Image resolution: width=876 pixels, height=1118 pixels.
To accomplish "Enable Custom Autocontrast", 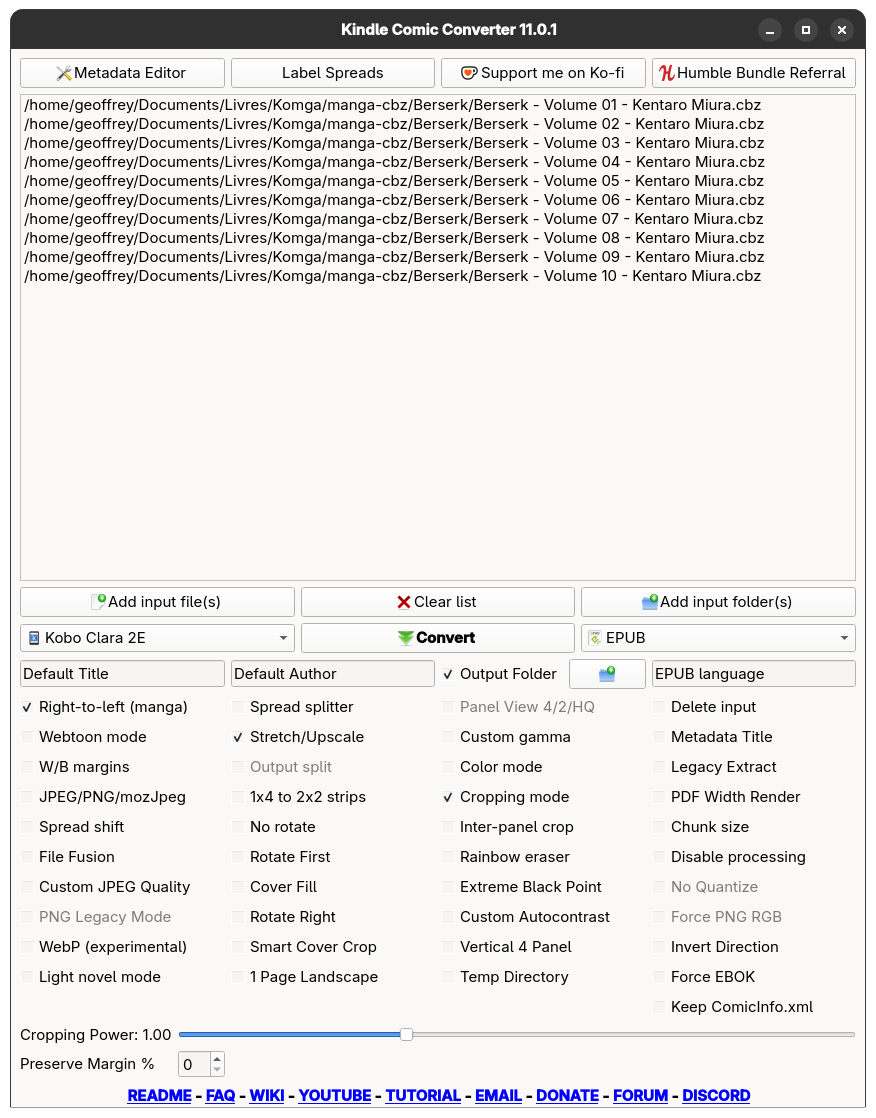I will (448, 916).
